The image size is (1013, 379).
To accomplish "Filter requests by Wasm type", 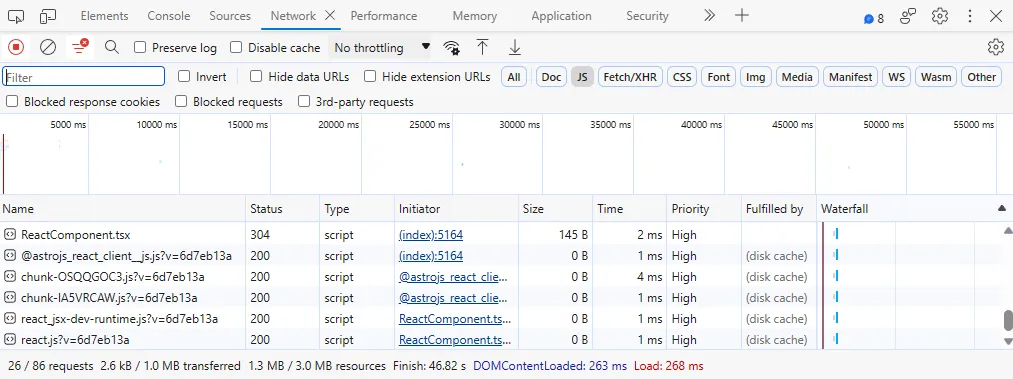I will [936, 77].
